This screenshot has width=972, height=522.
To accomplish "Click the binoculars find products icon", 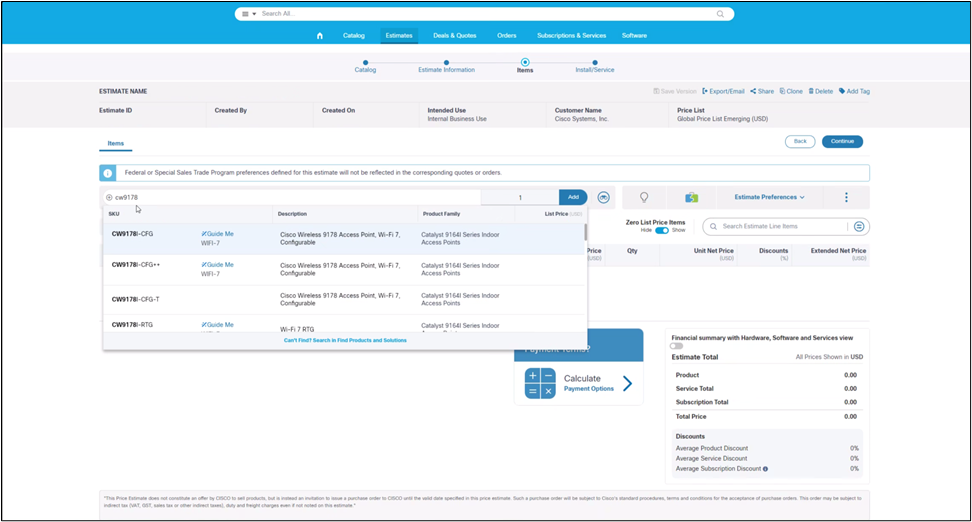I will pyautogui.click(x=603, y=197).
